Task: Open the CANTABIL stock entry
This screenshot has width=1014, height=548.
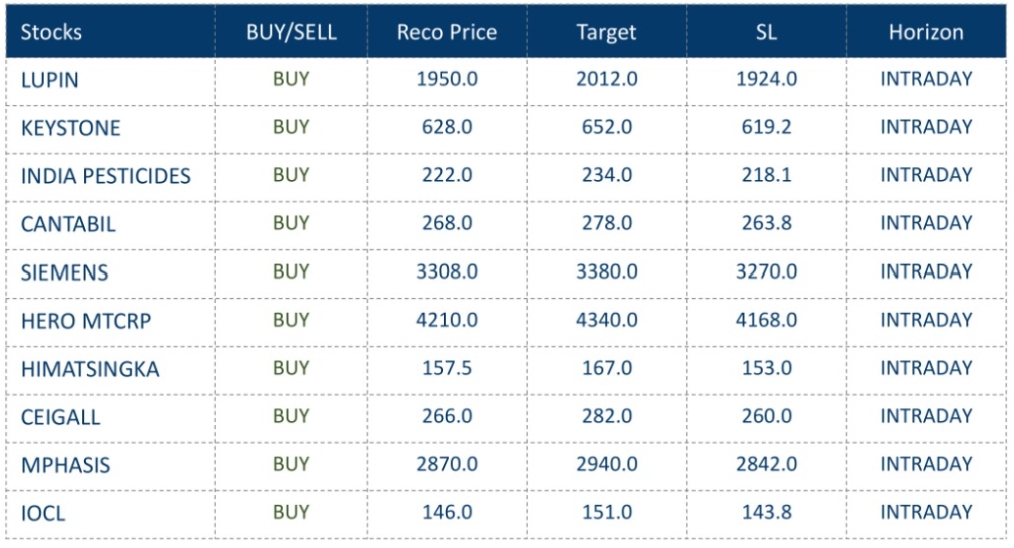Action: 68,225
